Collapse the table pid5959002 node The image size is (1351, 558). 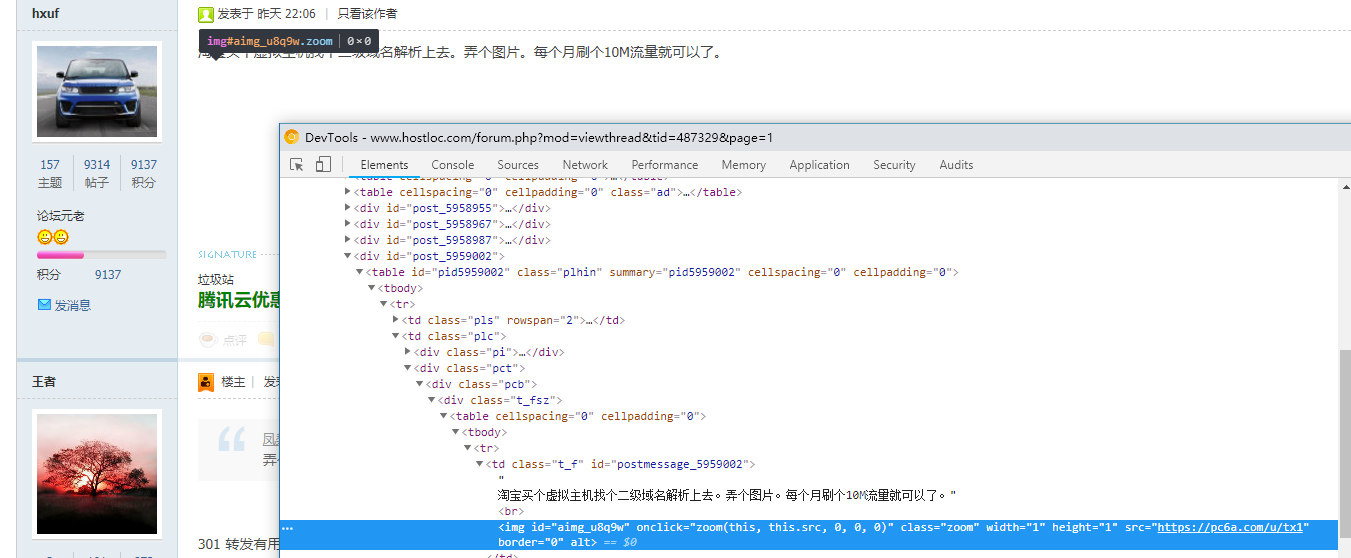tap(360, 272)
